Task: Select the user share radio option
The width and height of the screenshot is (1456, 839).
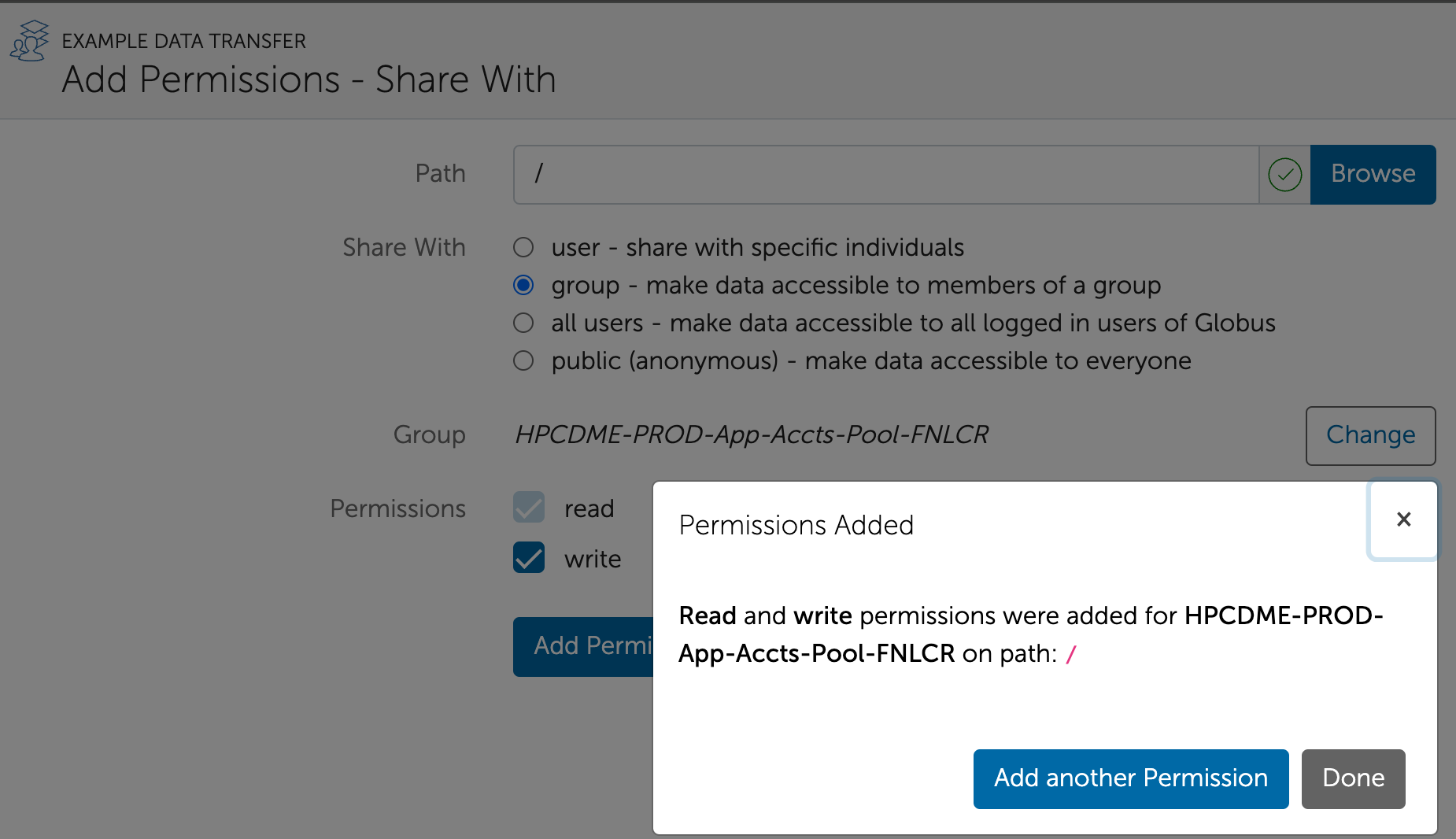Action: pyautogui.click(x=523, y=247)
